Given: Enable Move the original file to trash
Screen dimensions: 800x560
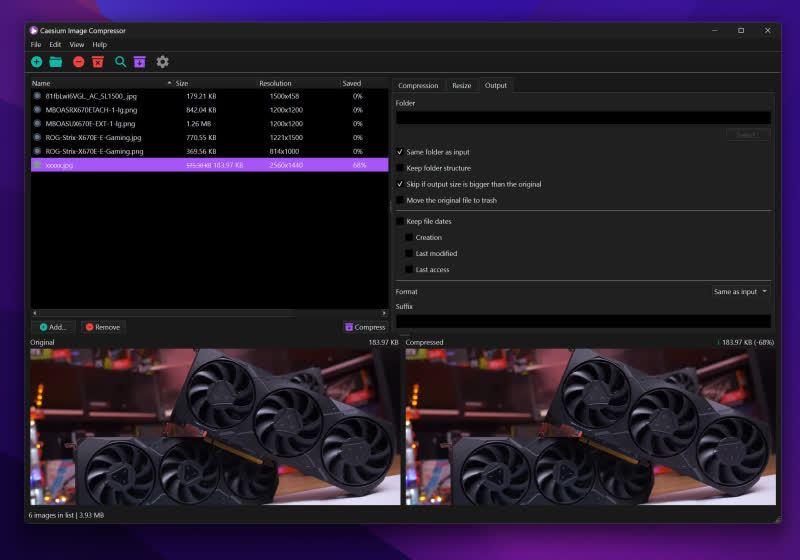Looking at the screenshot, I should [400, 200].
